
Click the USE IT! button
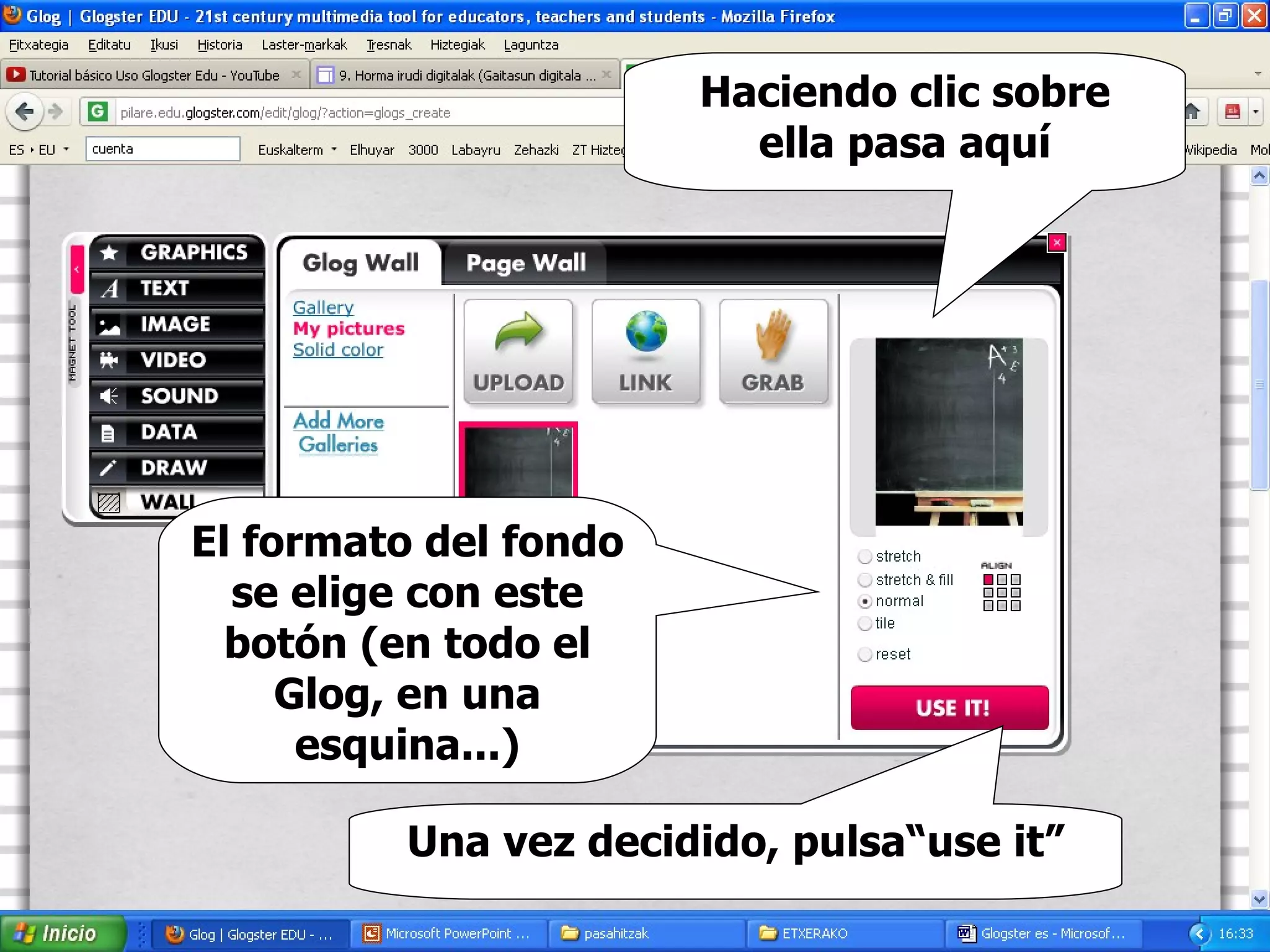pyautogui.click(x=949, y=708)
